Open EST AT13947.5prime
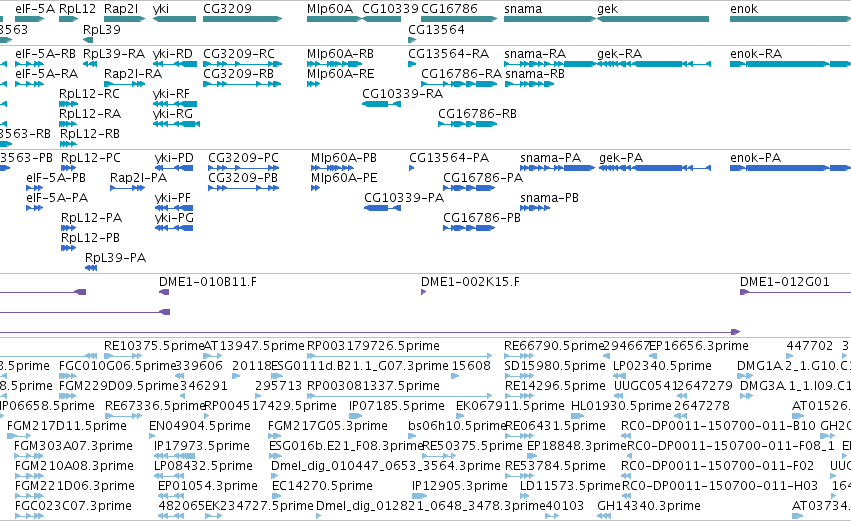Image resolution: width=851 pixels, height=521 pixels. click(x=254, y=346)
